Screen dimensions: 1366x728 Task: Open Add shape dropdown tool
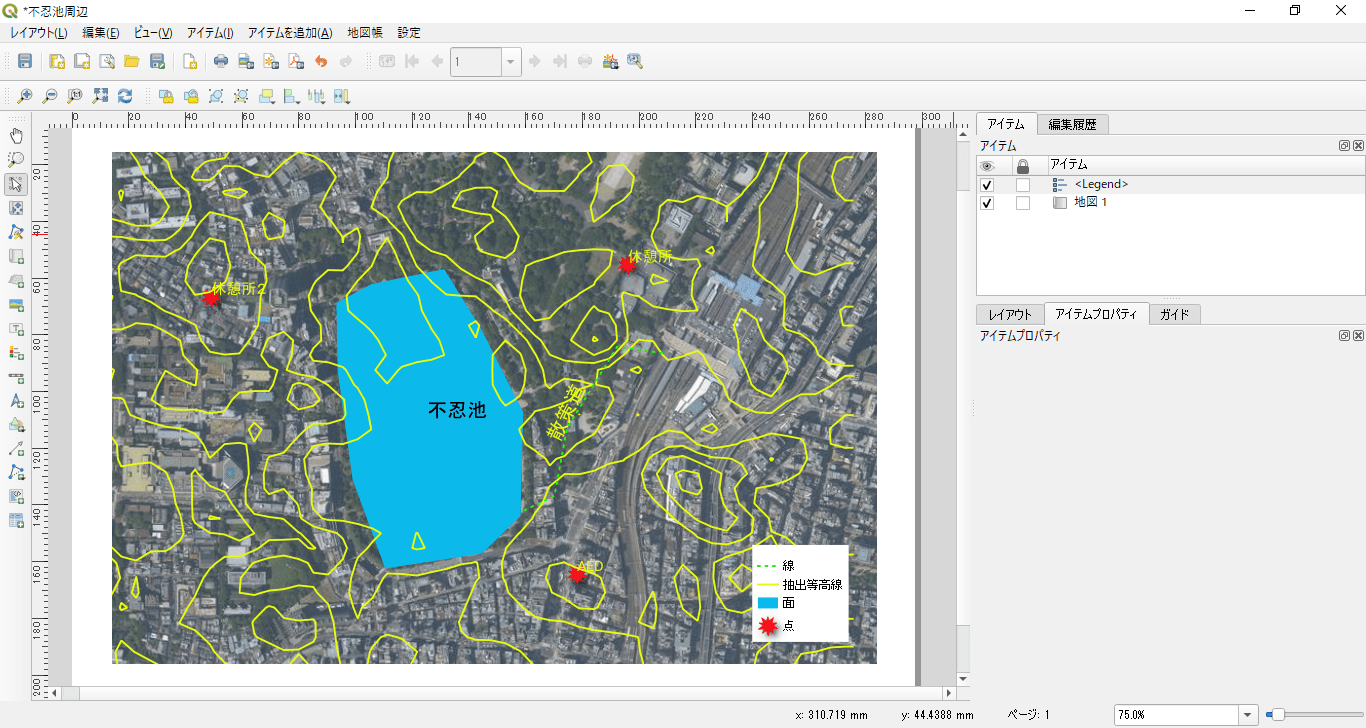[16, 424]
